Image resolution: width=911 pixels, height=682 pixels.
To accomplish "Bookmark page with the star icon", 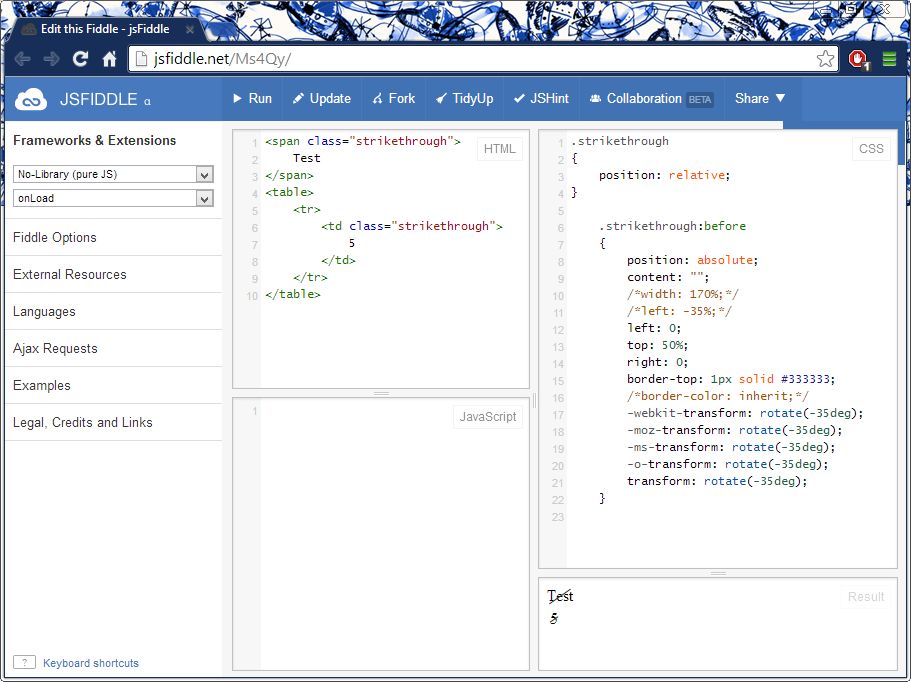I will tap(825, 59).
